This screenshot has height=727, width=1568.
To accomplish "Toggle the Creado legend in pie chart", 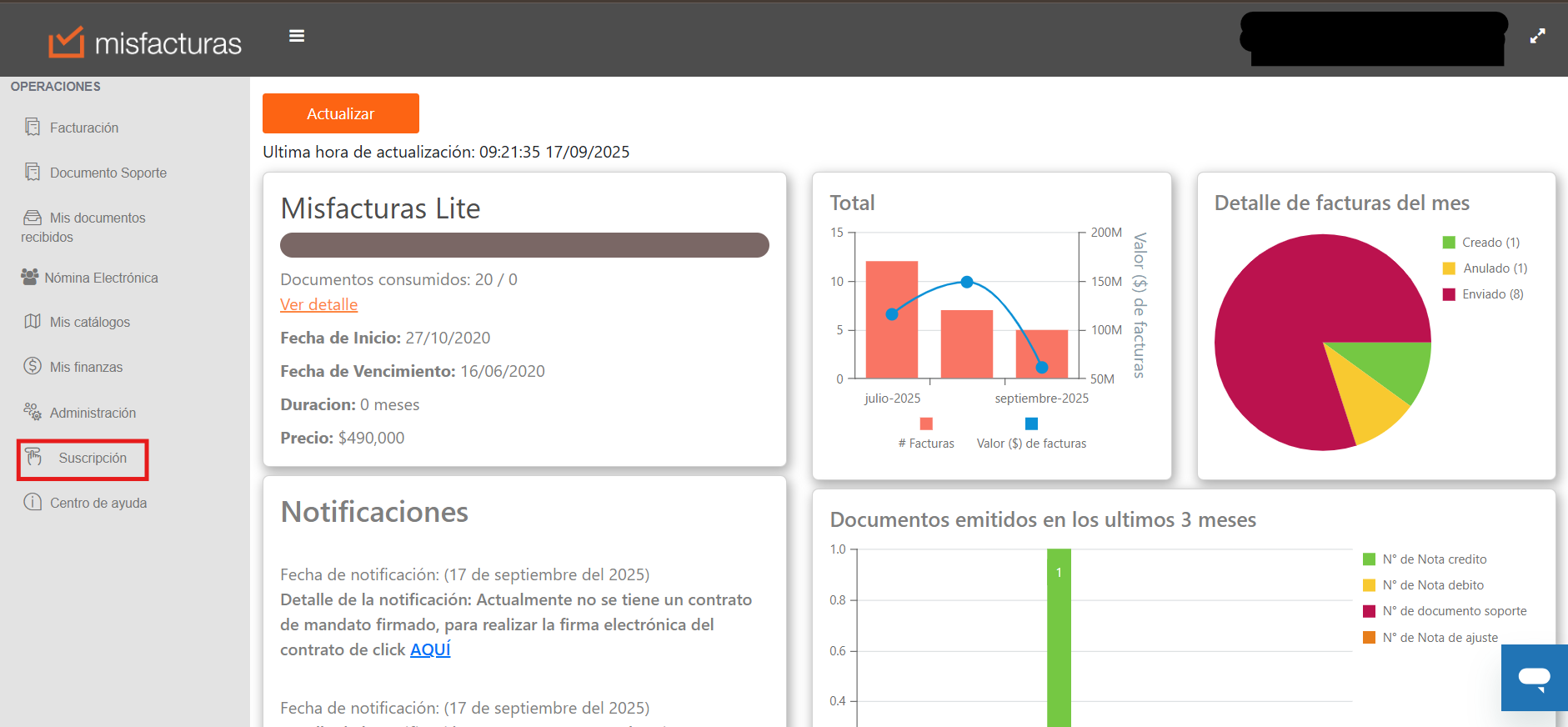I will tap(1481, 243).
